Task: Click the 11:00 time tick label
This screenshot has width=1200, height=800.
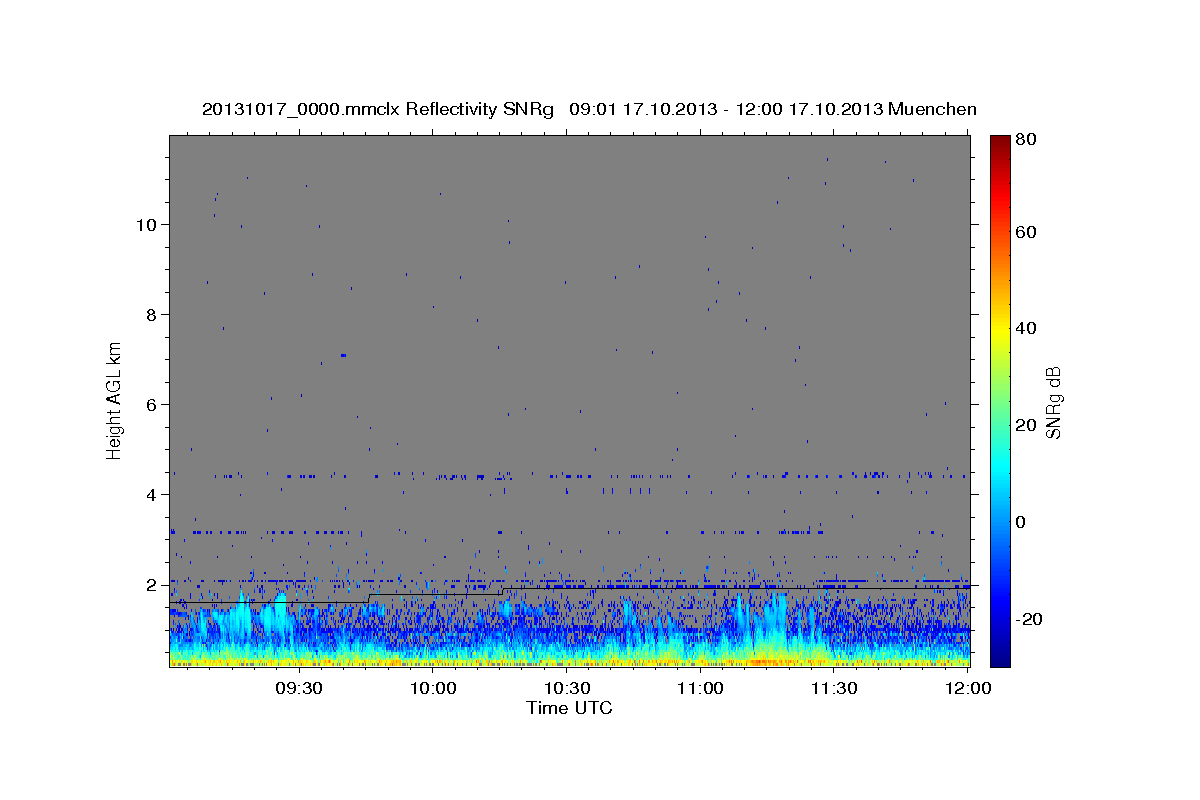Action: click(x=701, y=688)
